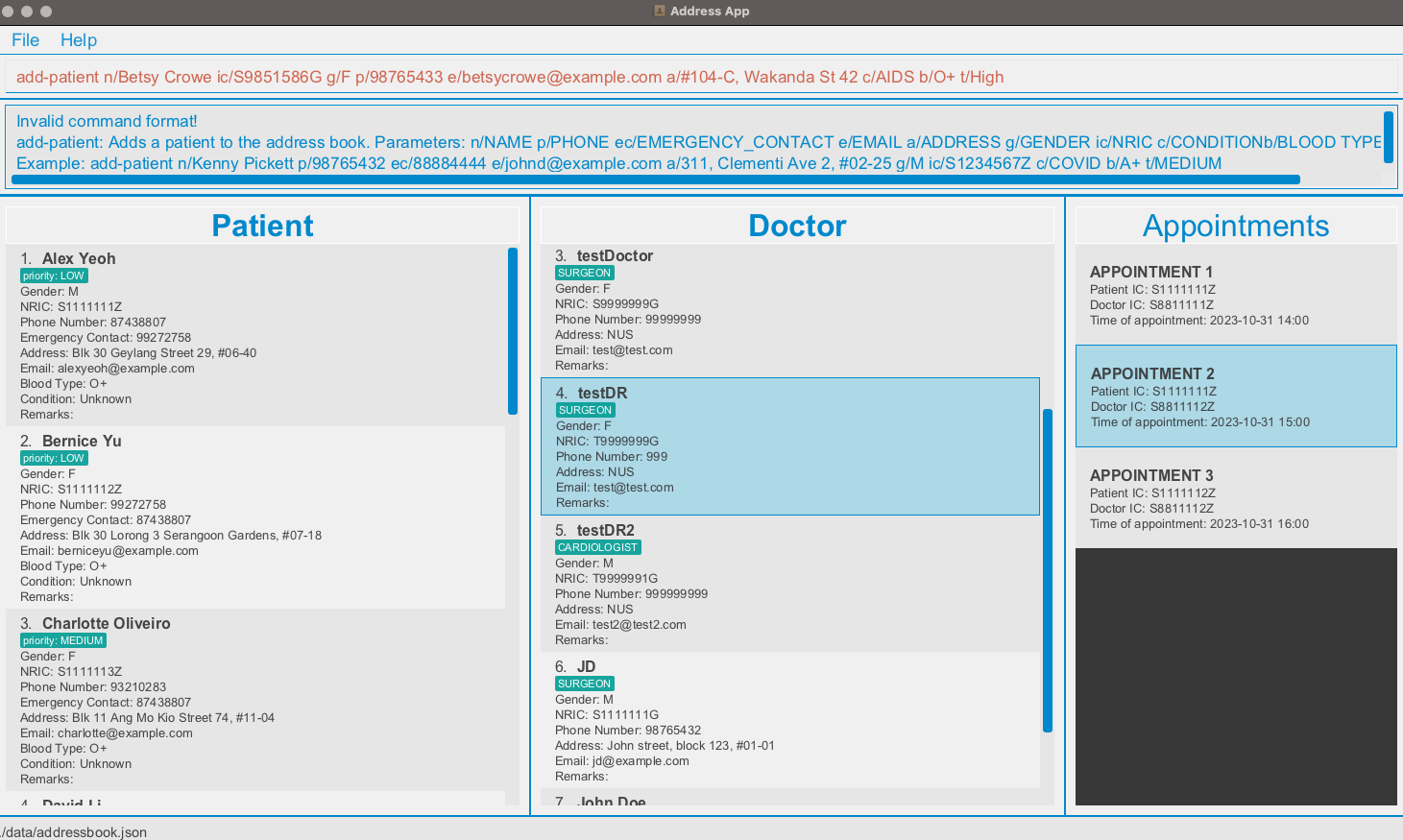Click the Address App title bar text
Image resolution: width=1403 pixels, height=840 pixels.
click(710, 12)
